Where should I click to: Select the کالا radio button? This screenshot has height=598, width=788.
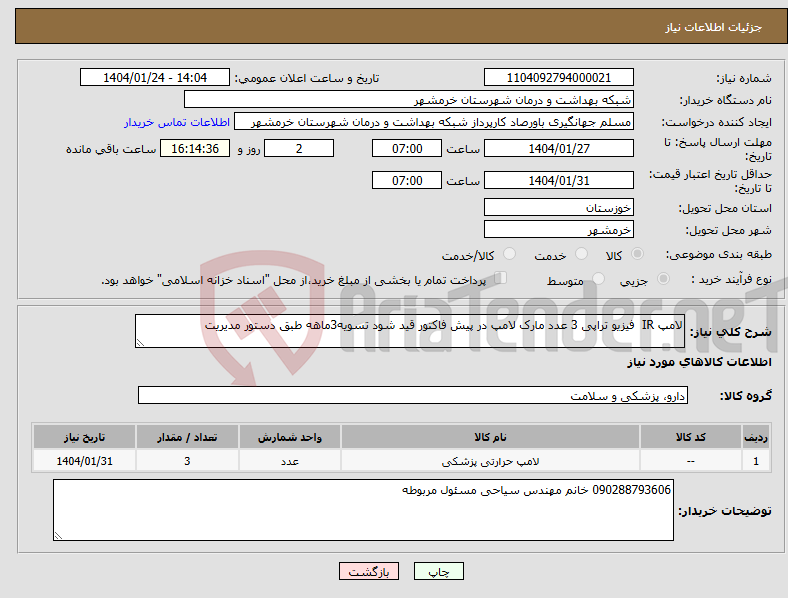point(637,254)
